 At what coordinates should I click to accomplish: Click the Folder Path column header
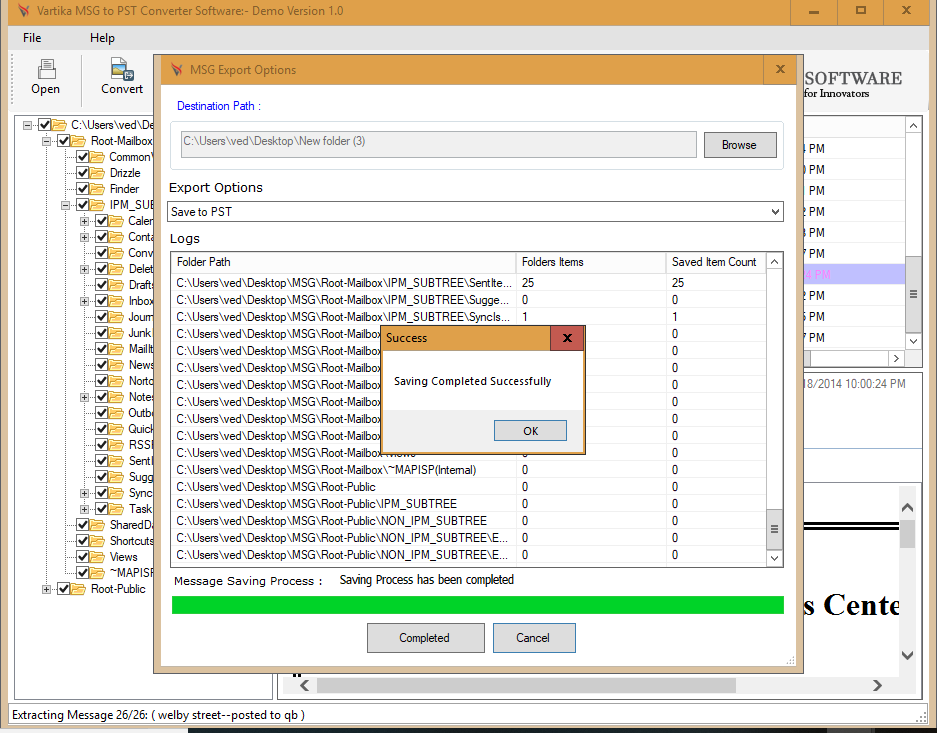tap(344, 262)
